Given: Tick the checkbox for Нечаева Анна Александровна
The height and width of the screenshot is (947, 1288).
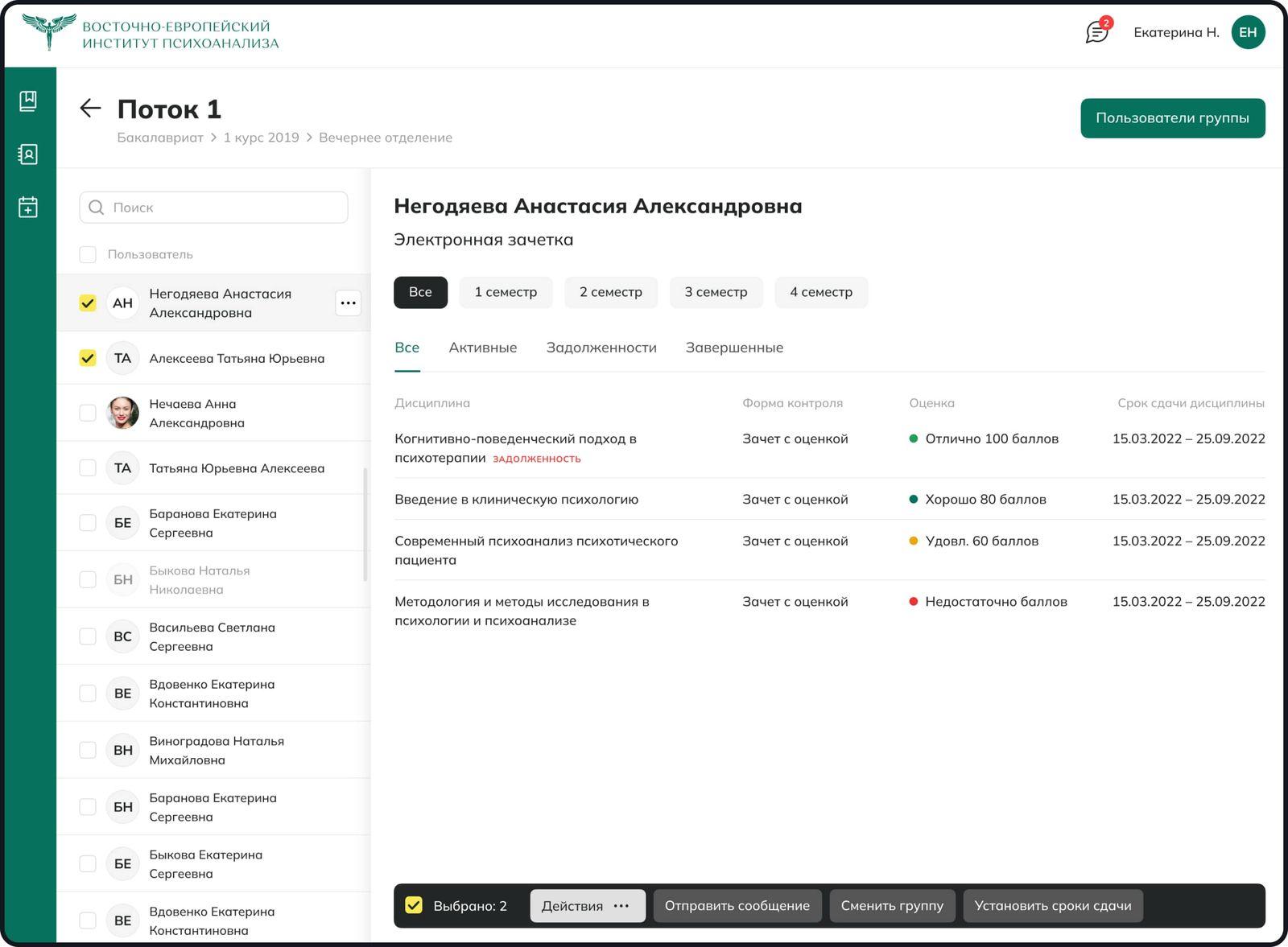Looking at the screenshot, I should coord(88,413).
